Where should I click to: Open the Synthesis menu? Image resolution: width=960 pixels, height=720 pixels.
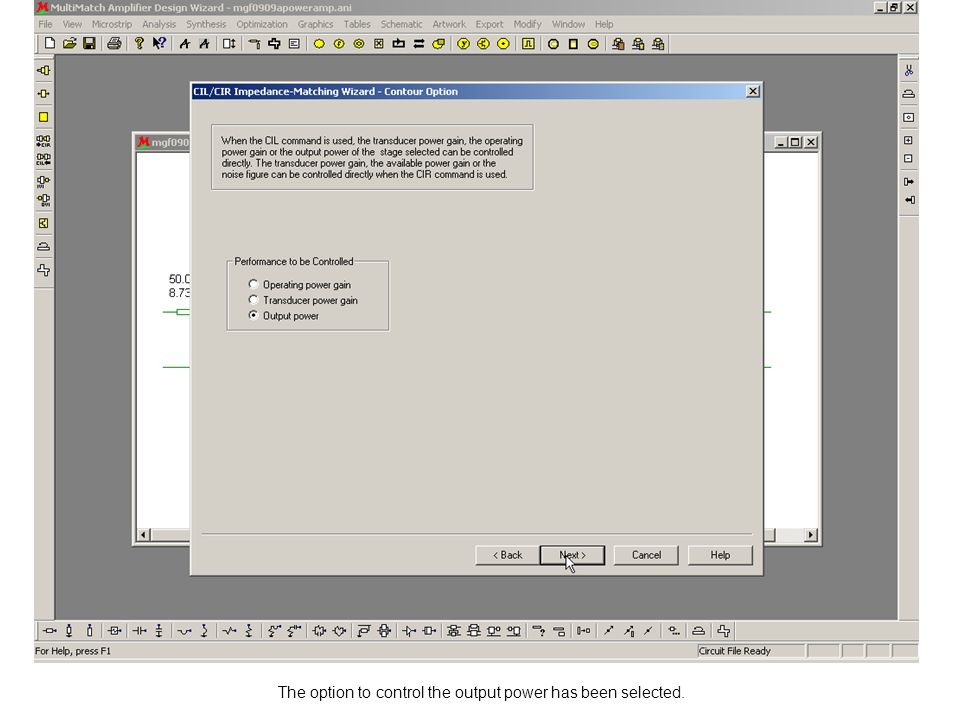tap(206, 24)
